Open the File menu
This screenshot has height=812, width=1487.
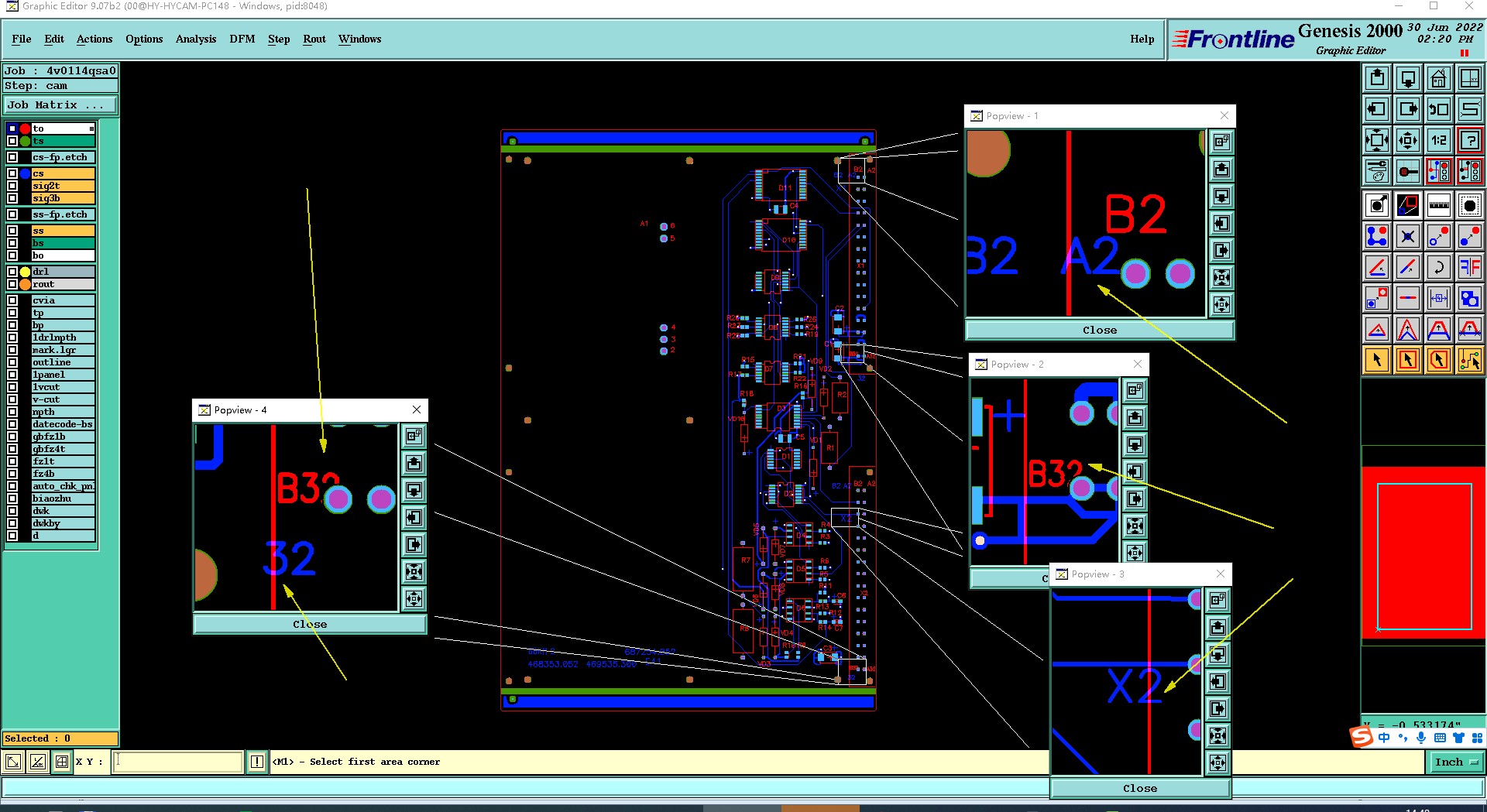point(22,39)
